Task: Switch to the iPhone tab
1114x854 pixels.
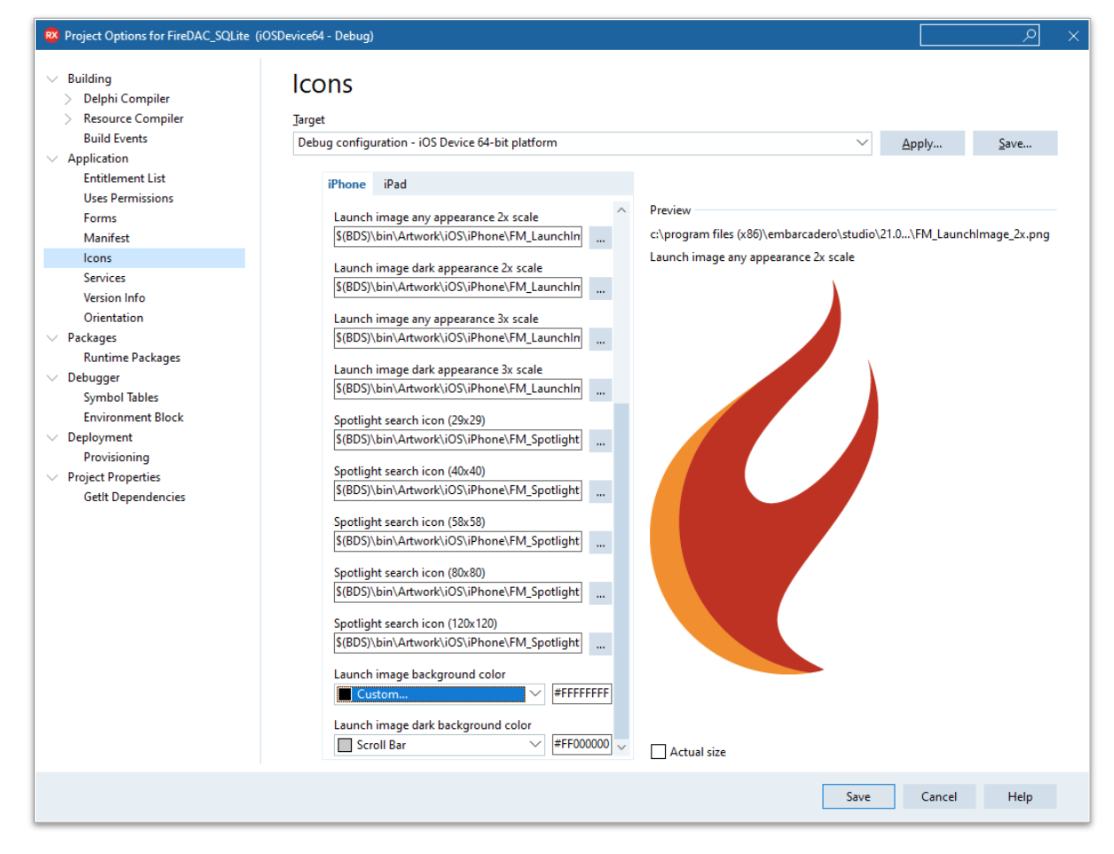Action: tap(347, 184)
